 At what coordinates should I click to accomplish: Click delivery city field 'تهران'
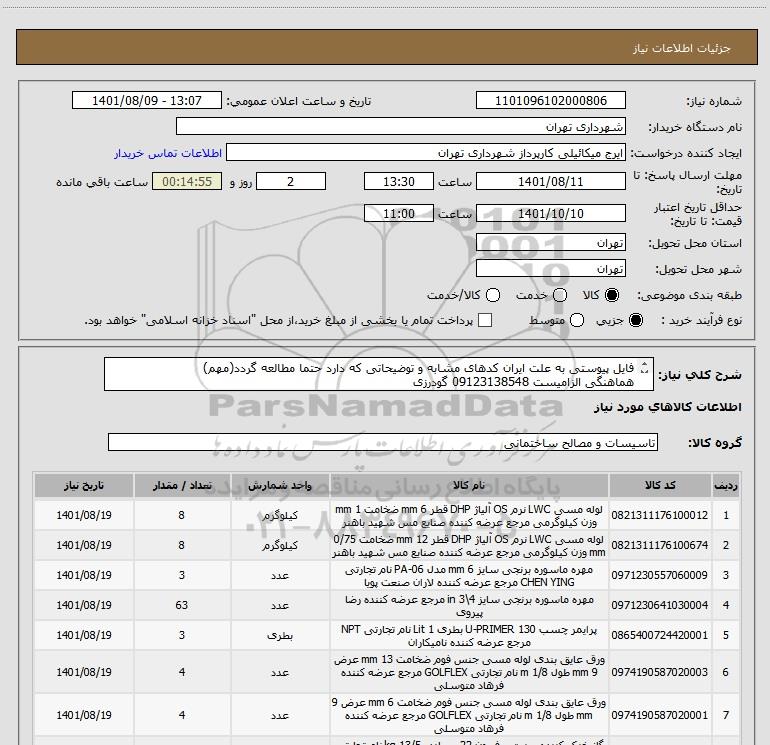click(550, 268)
